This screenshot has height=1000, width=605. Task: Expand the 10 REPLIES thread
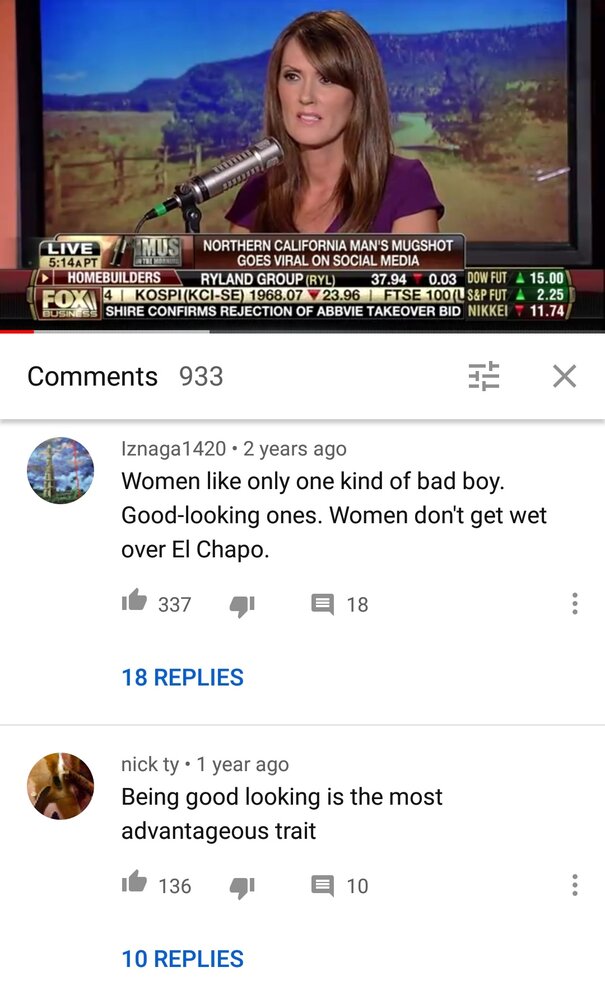click(182, 959)
